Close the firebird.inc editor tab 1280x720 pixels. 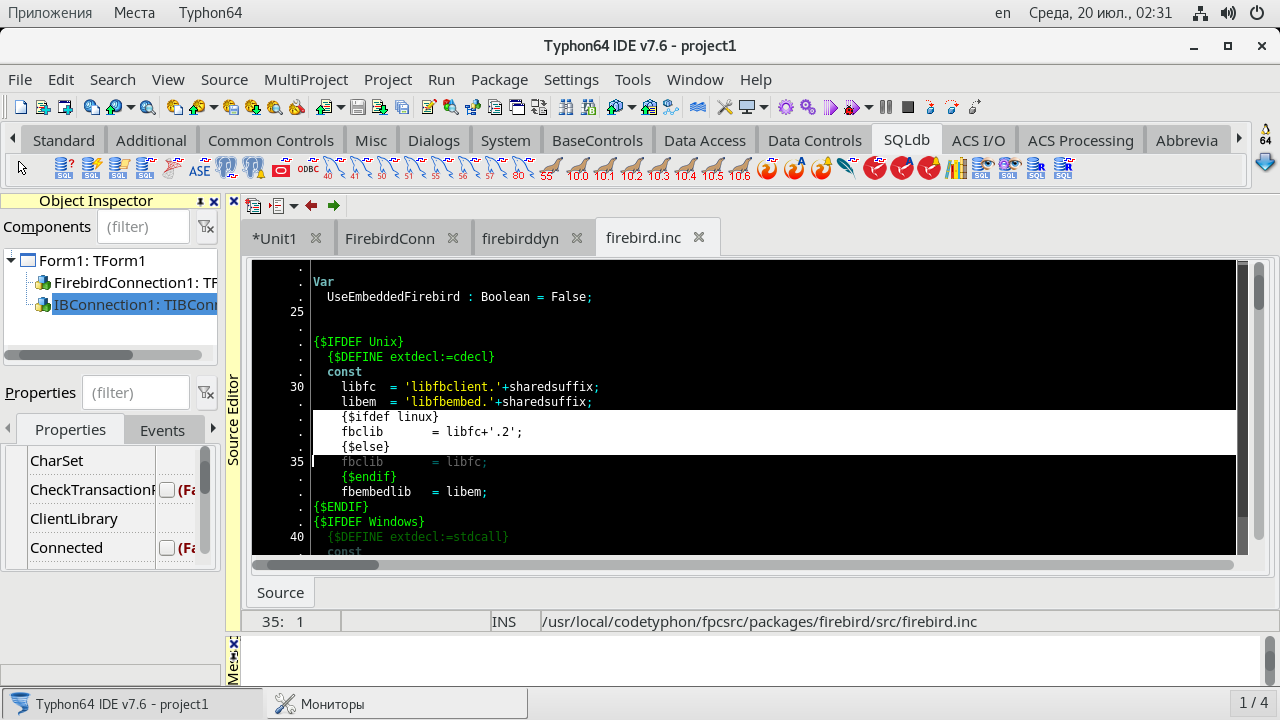699,237
